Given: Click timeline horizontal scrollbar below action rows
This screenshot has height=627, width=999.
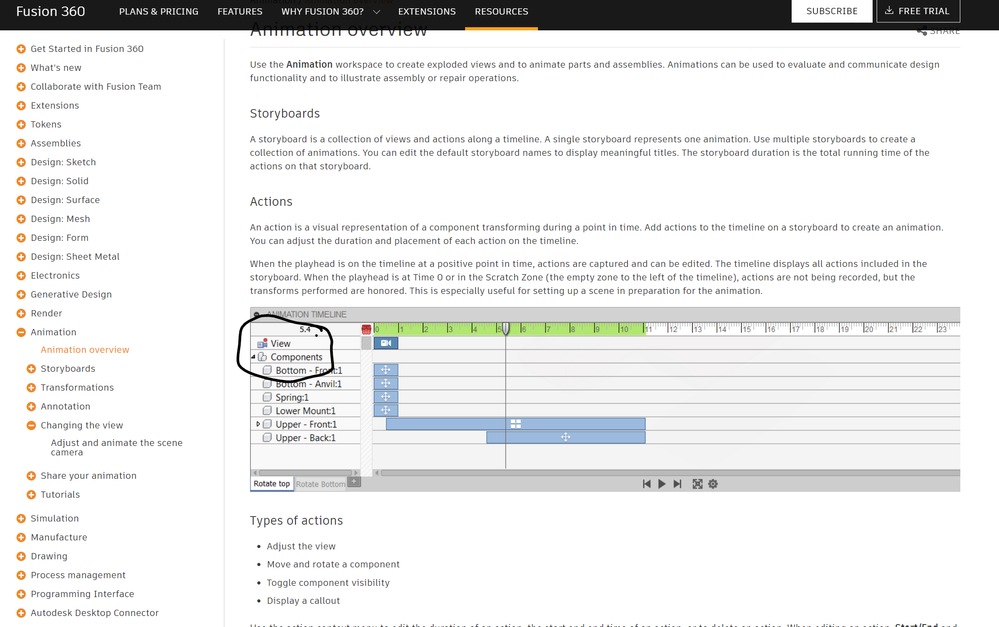Looking at the screenshot, I should click(x=670, y=473).
